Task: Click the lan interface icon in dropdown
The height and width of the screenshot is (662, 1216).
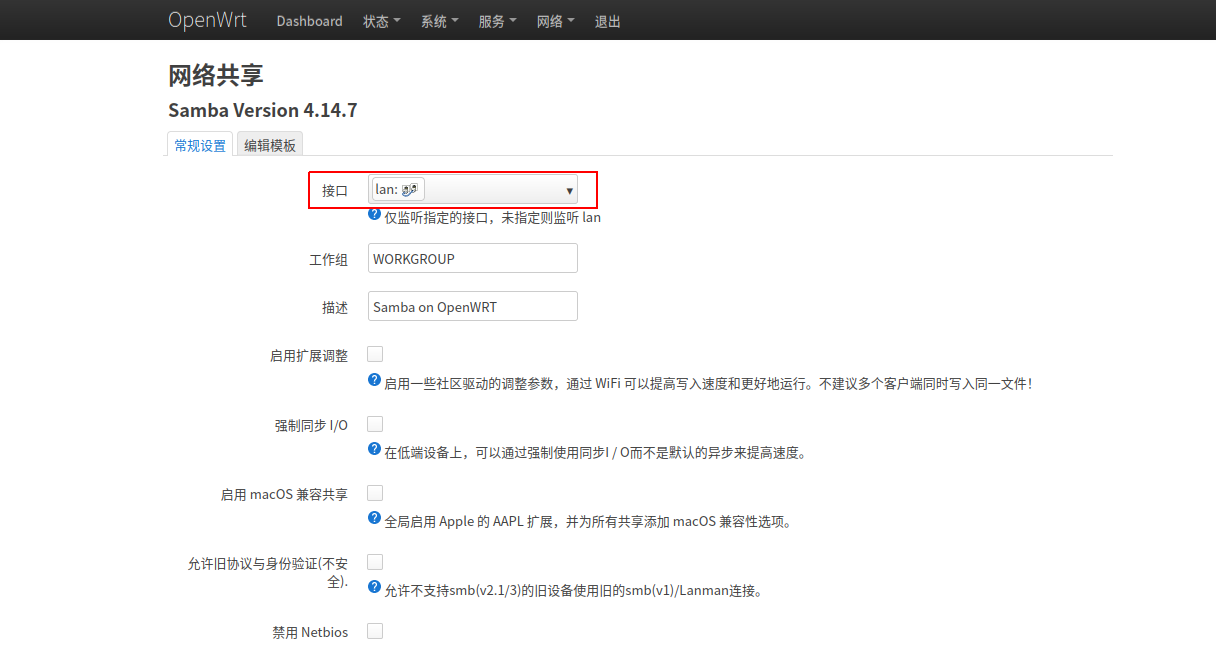Action: [x=408, y=189]
